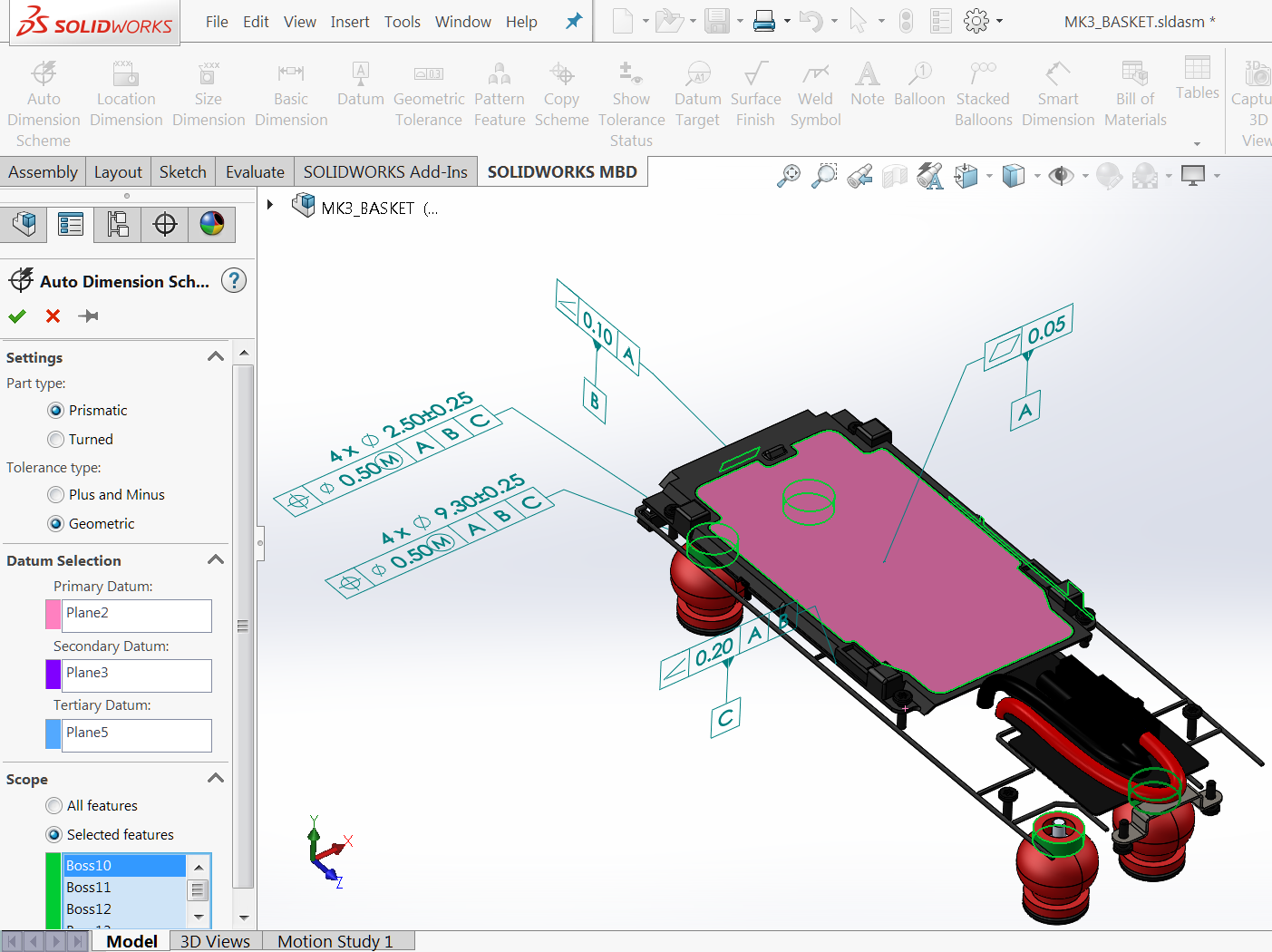Open the File menu
This screenshot has height=952, width=1272.
point(217,22)
